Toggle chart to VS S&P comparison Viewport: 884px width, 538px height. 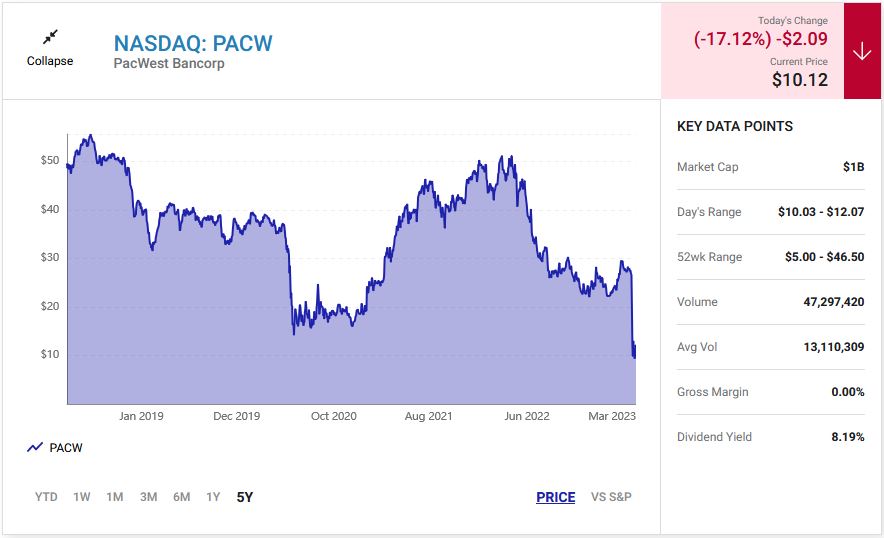611,497
